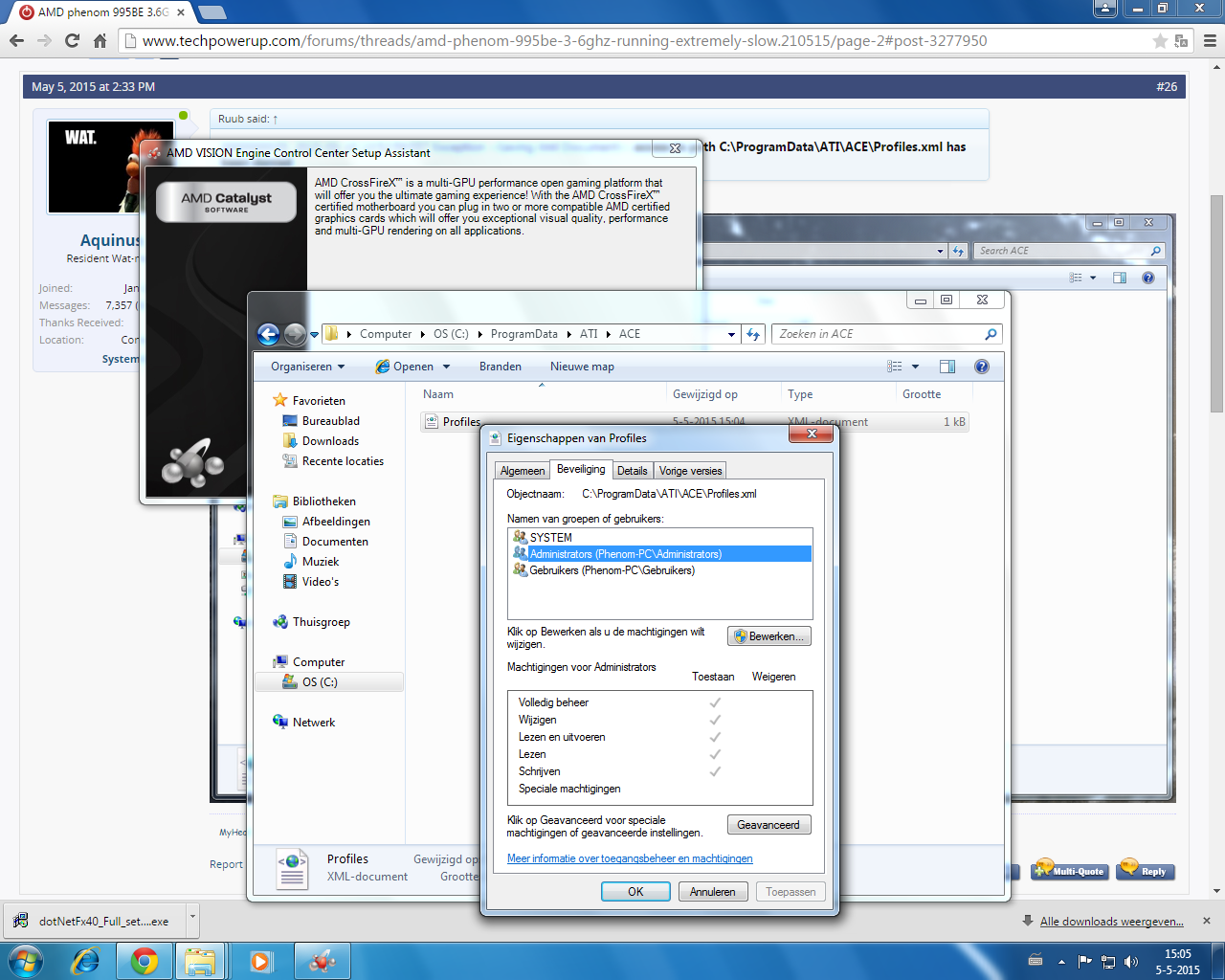The image size is (1225, 980).
Task: Select the Beveiliging tab
Action: tap(581, 469)
